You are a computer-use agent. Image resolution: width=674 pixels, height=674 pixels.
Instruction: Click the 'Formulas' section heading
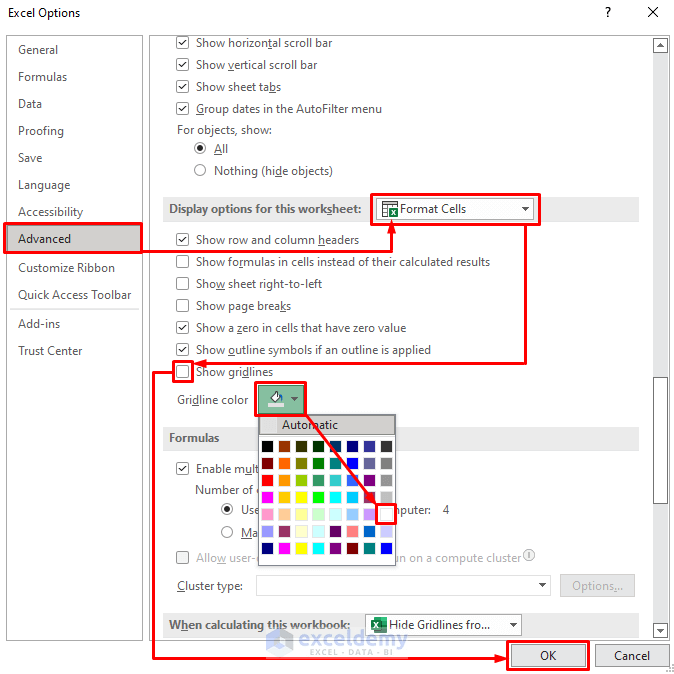pyautogui.click(x=194, y=438)
